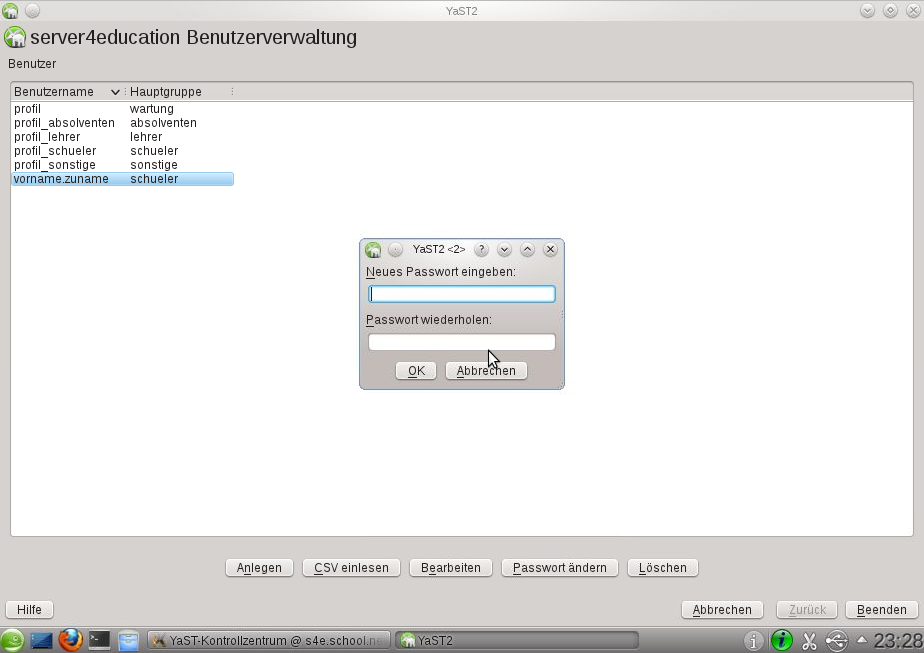Viewport: 924px width, 653px height.
Task: Select the user row vorname.zuname
Action: (x=123, y=179)
